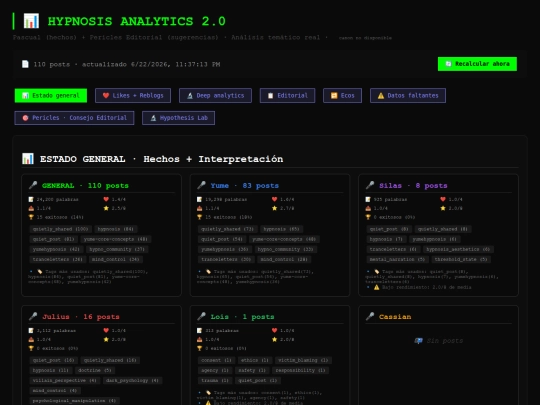
Task: Click 'quietly_shared (100)' tag in GENERAL card
Action: coord(60,229)
